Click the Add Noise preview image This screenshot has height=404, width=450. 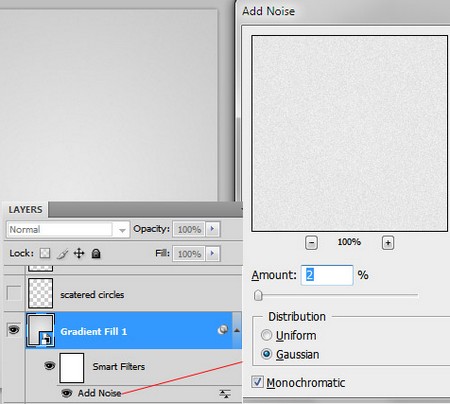(x=349, y=133)
